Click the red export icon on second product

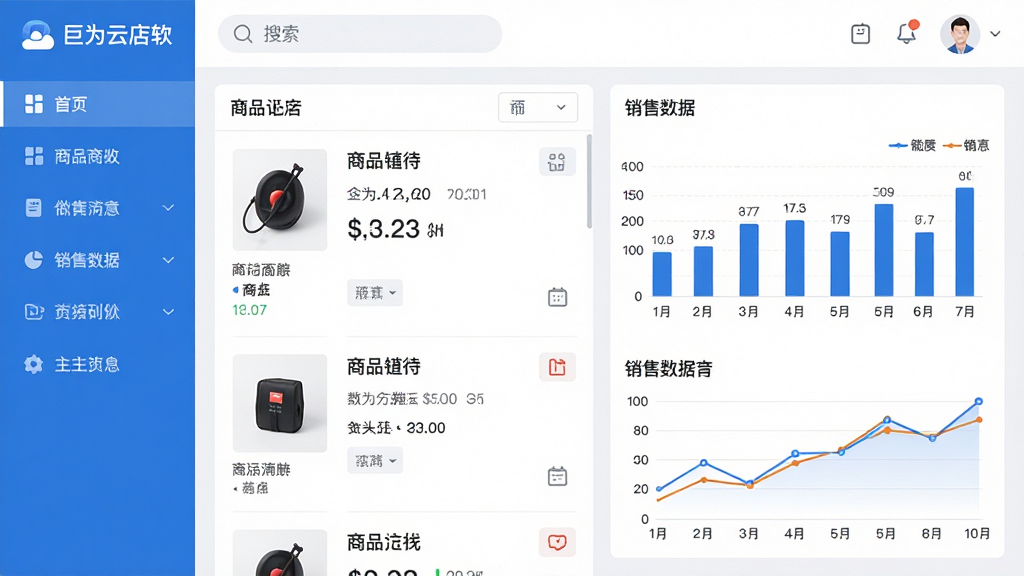click(x=557, y=367)
